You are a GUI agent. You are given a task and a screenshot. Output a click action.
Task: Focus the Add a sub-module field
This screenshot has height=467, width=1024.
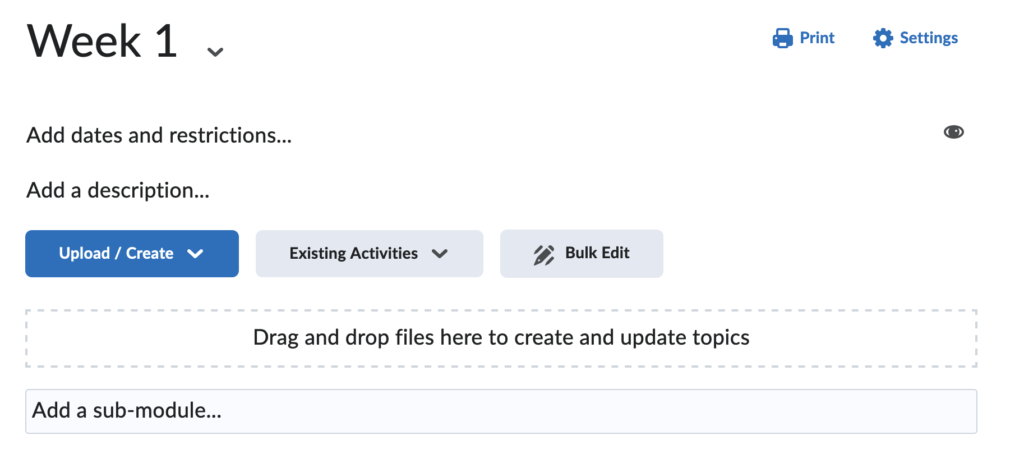501,411
